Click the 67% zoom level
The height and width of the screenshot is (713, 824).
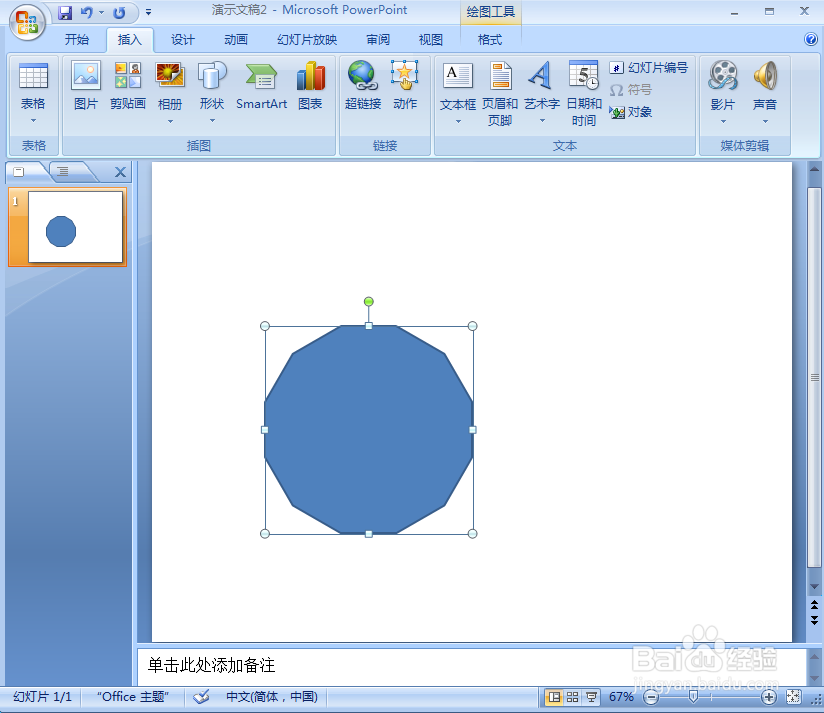coord(621,697)
